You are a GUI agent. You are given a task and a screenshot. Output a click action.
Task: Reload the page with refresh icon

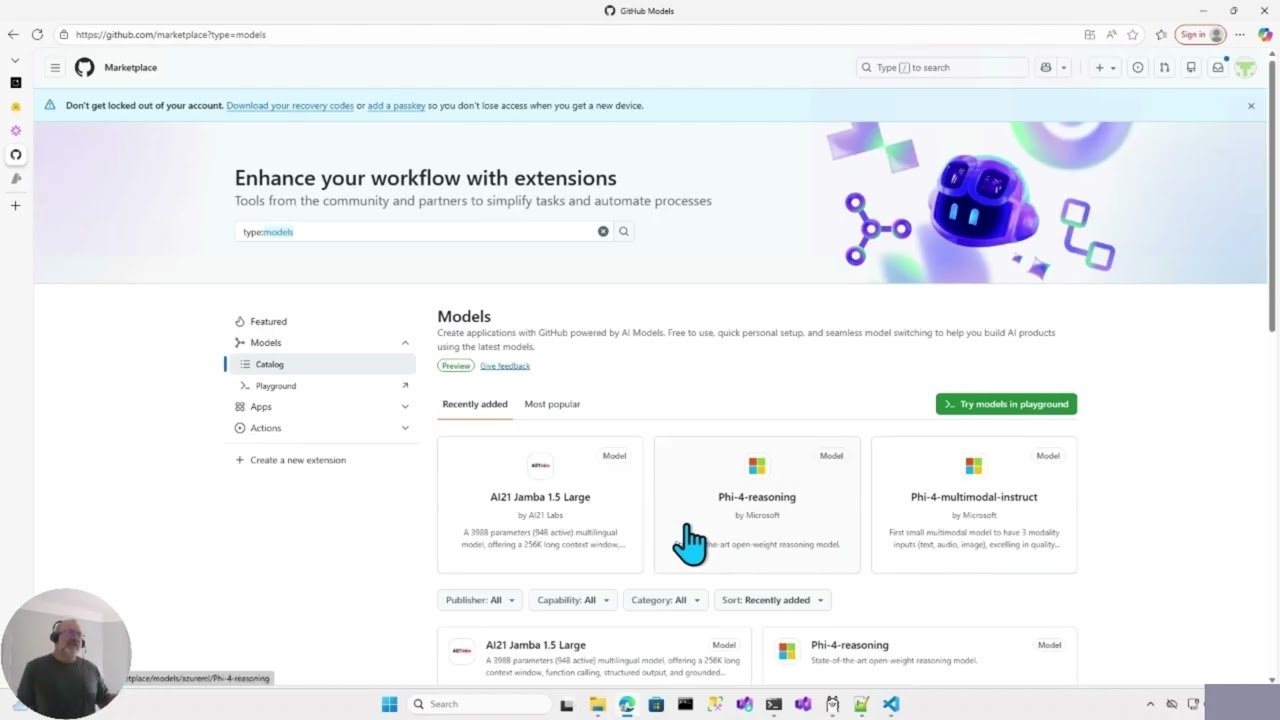point(37,34)
